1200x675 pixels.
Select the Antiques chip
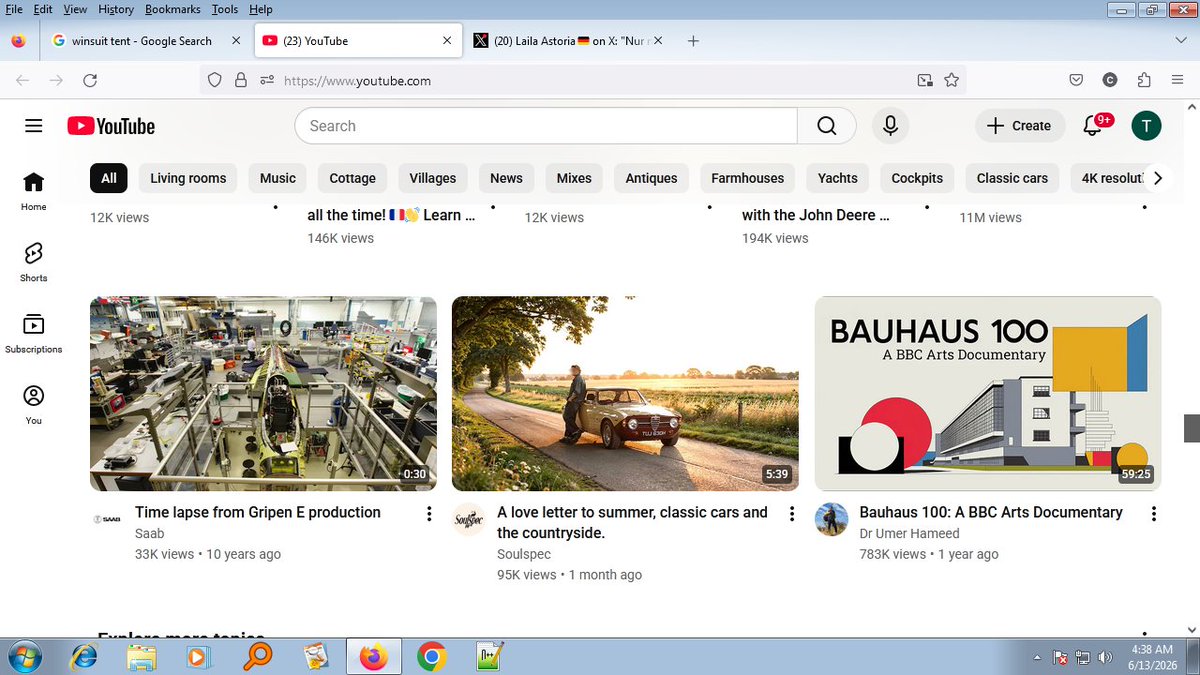click(652, 178)
